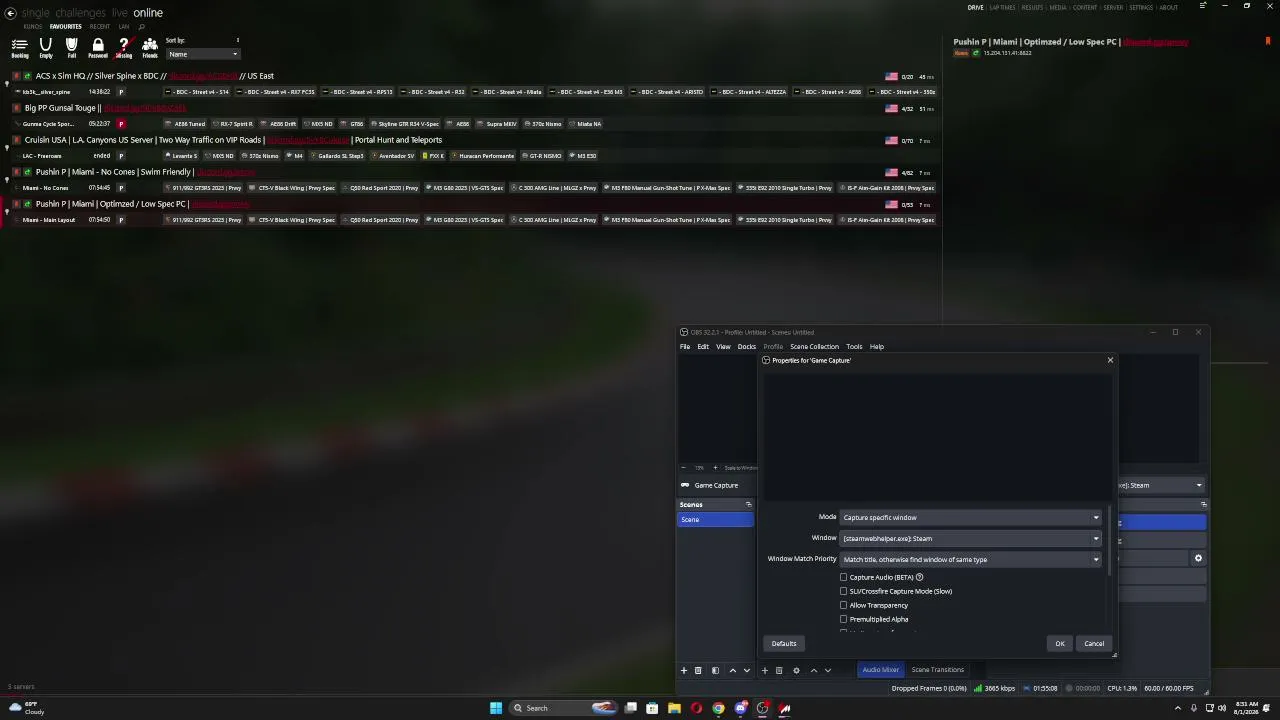Image resolution: width=1280 pixels, height=720 pixels.
Task: Open the Window selection dropdown
Action: (x=971, y=538)
